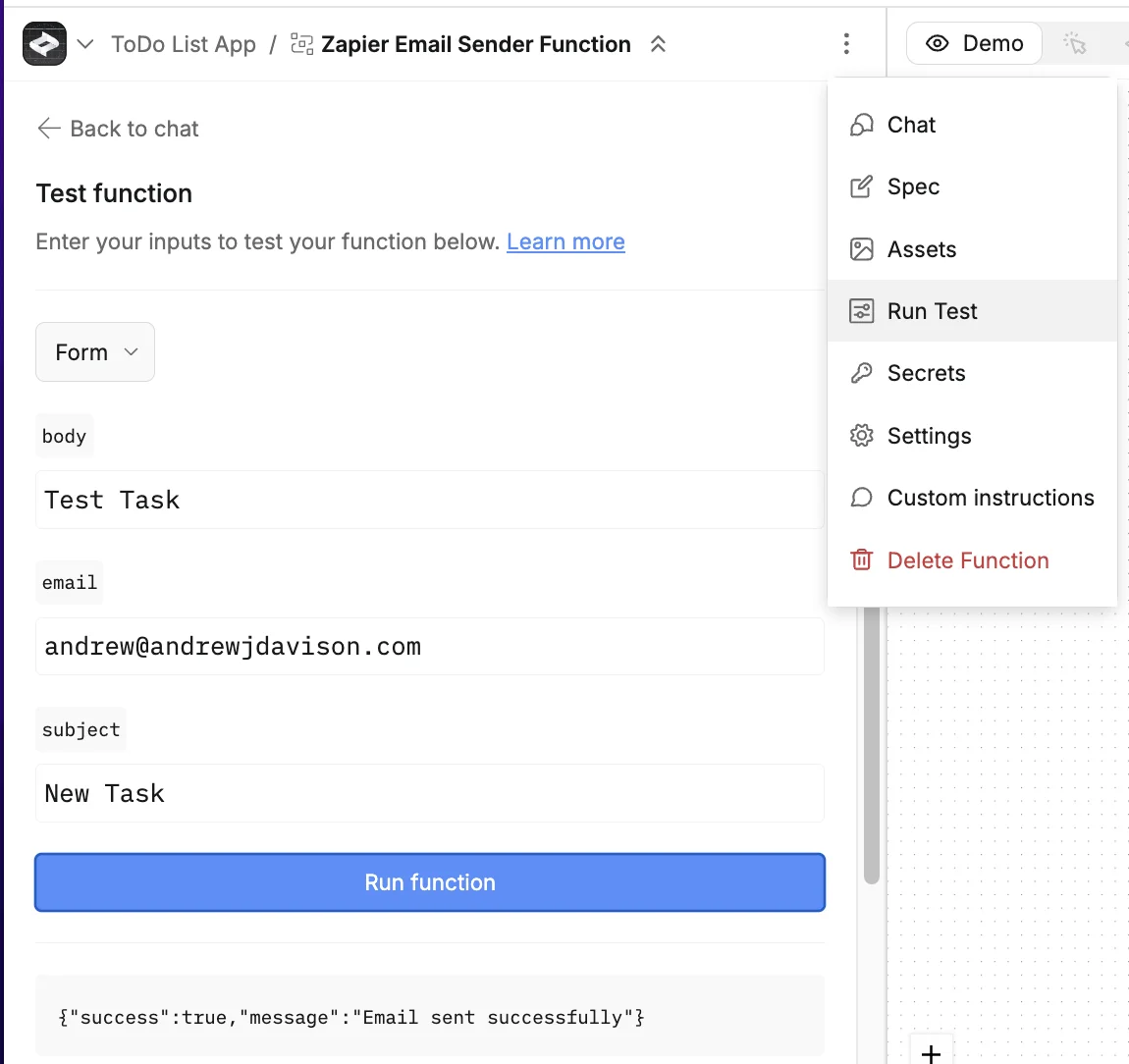Click the email input field
The height and width of the screenshot is (1064, 1129).
(x=430, y=647)
